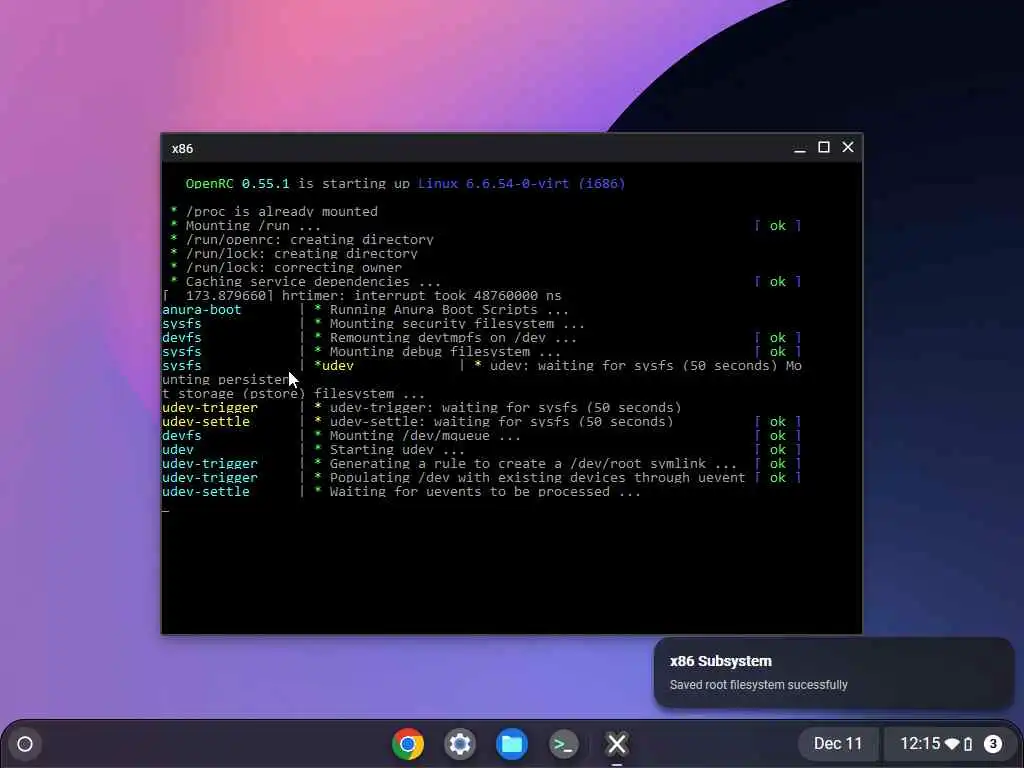Image resolution: width=1024 pixels, height=768 pixels.
Task: Click the ok status on 'Mounting /run' row
Action: click(777, 225)
